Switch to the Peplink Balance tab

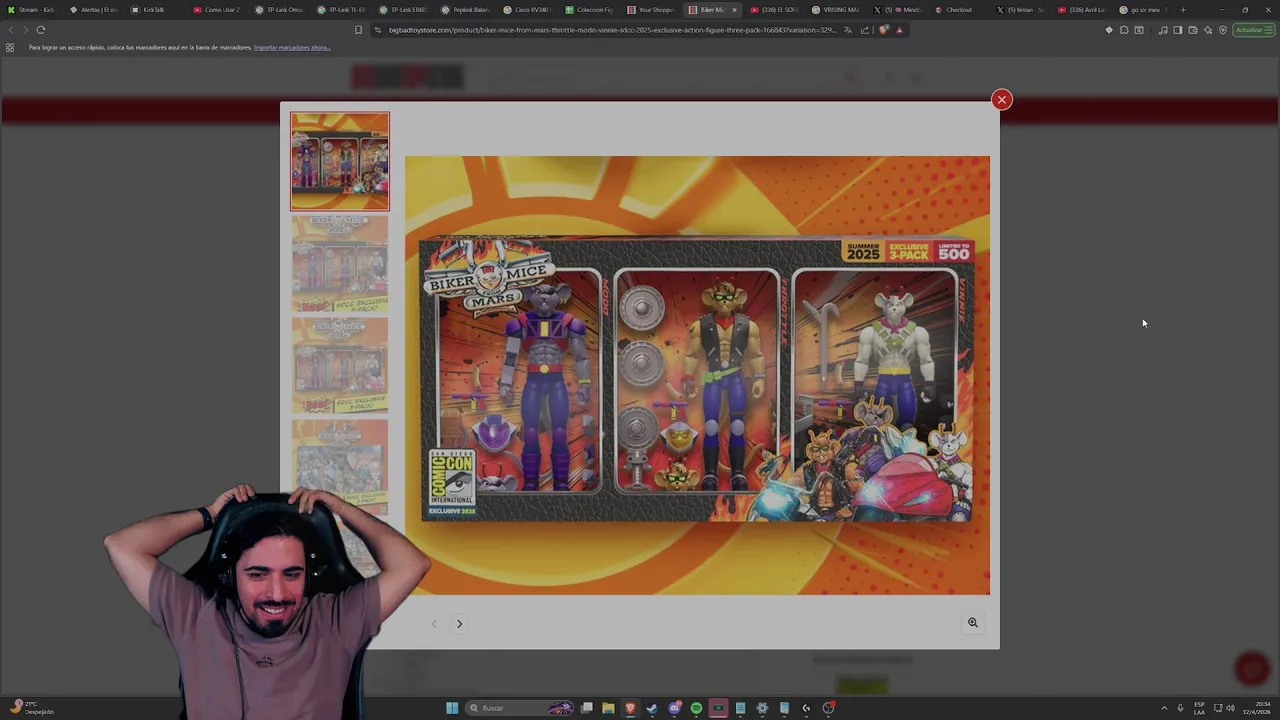pyautogui.click(x=466, y=10)
